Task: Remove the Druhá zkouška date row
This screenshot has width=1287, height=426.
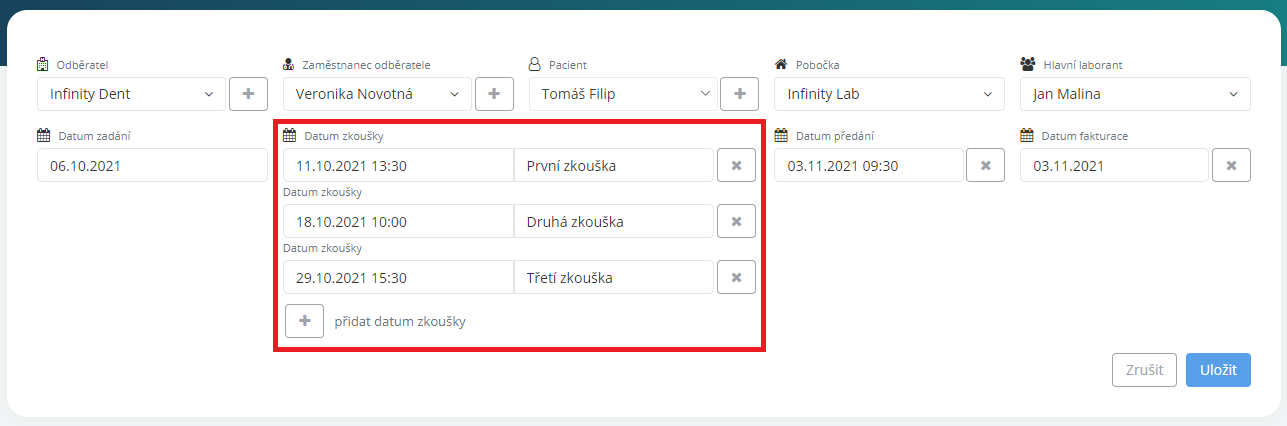Action: point(737,221)
